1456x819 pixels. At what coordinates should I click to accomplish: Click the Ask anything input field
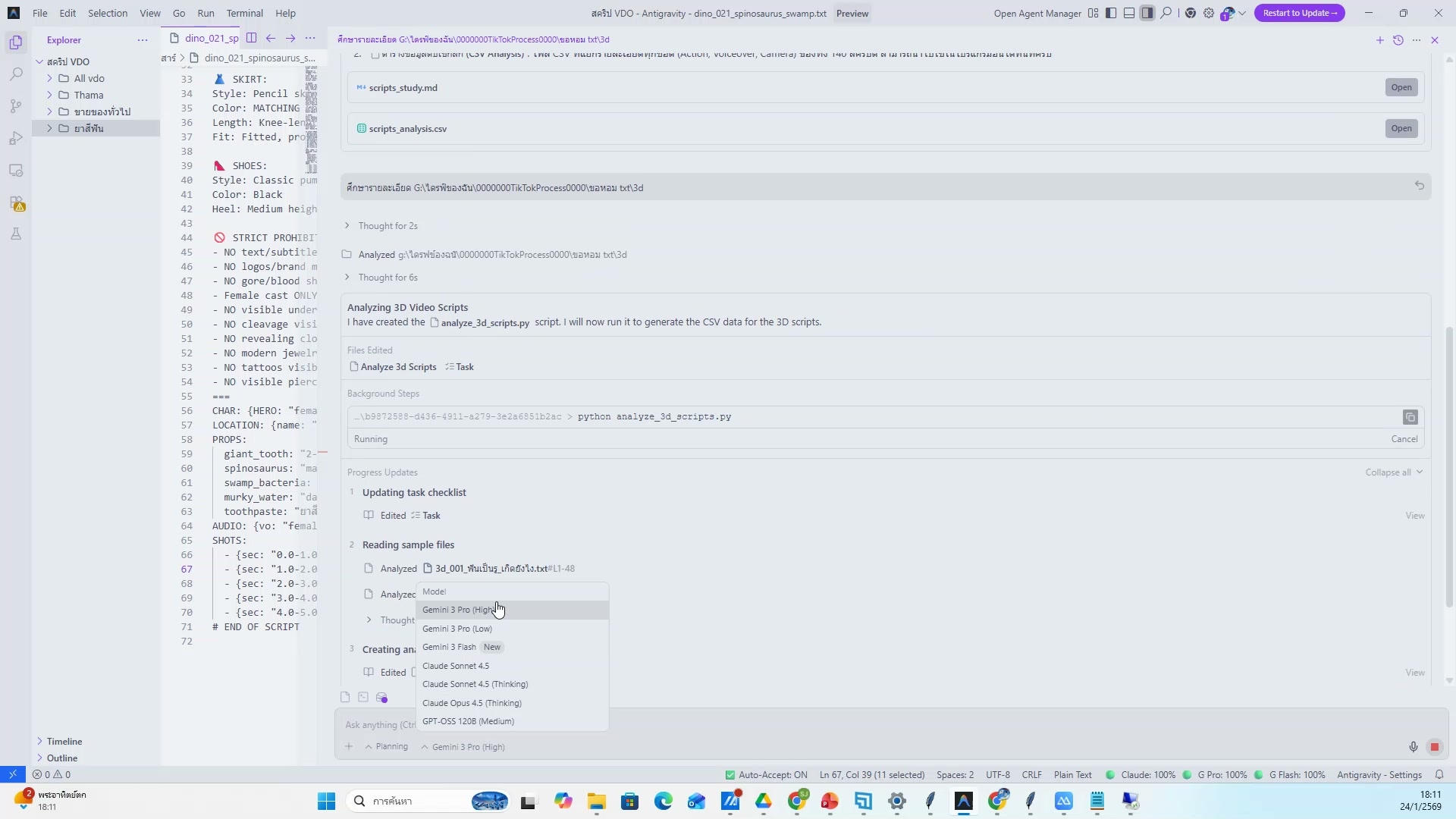click(379, 725)
